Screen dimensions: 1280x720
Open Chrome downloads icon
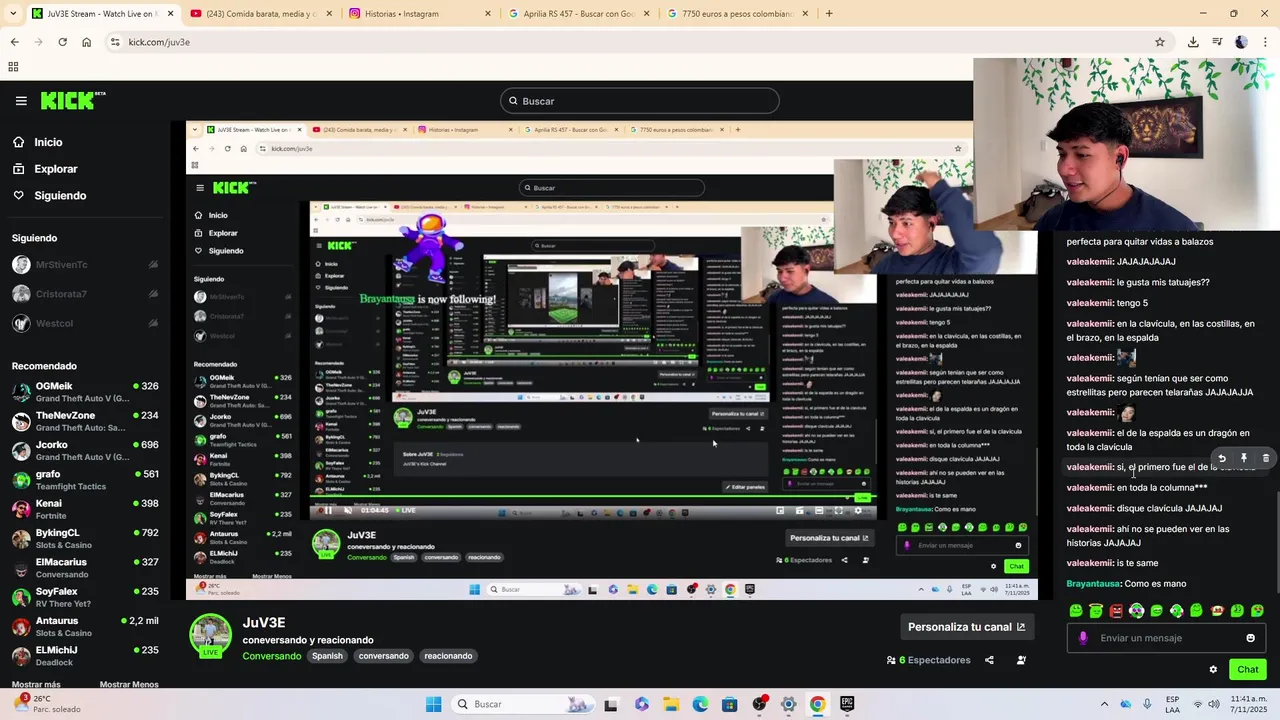tap(1193, 42)
